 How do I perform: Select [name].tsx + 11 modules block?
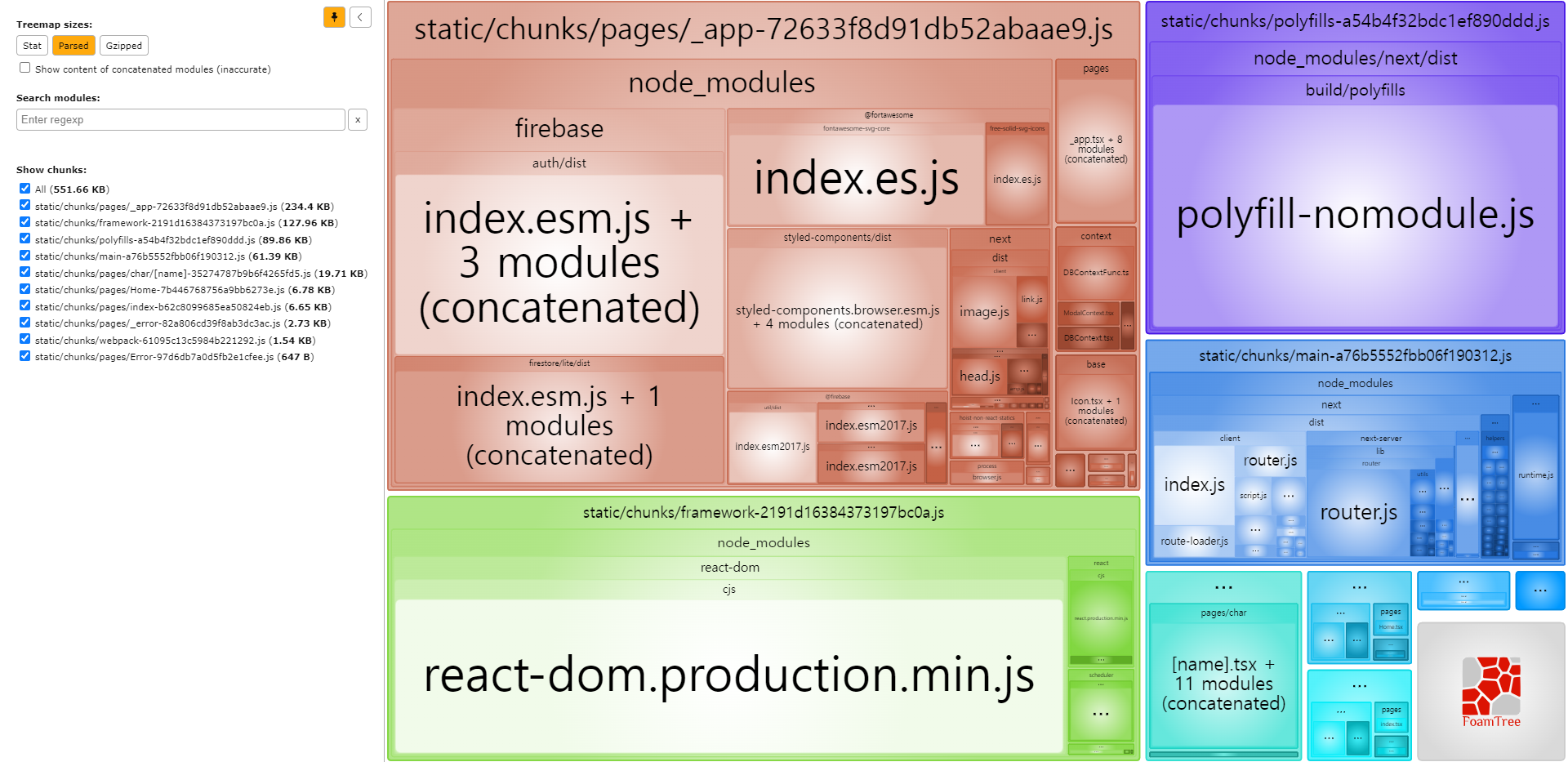[x=1223, y=684]
